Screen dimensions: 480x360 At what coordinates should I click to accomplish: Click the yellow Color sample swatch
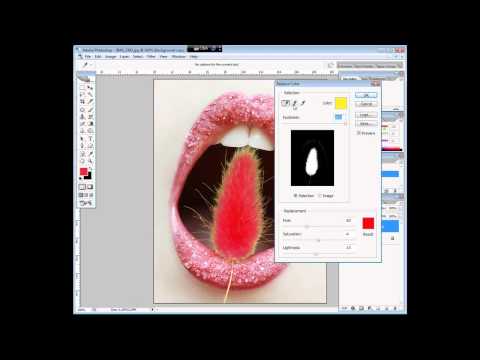(x=341, y=103)
